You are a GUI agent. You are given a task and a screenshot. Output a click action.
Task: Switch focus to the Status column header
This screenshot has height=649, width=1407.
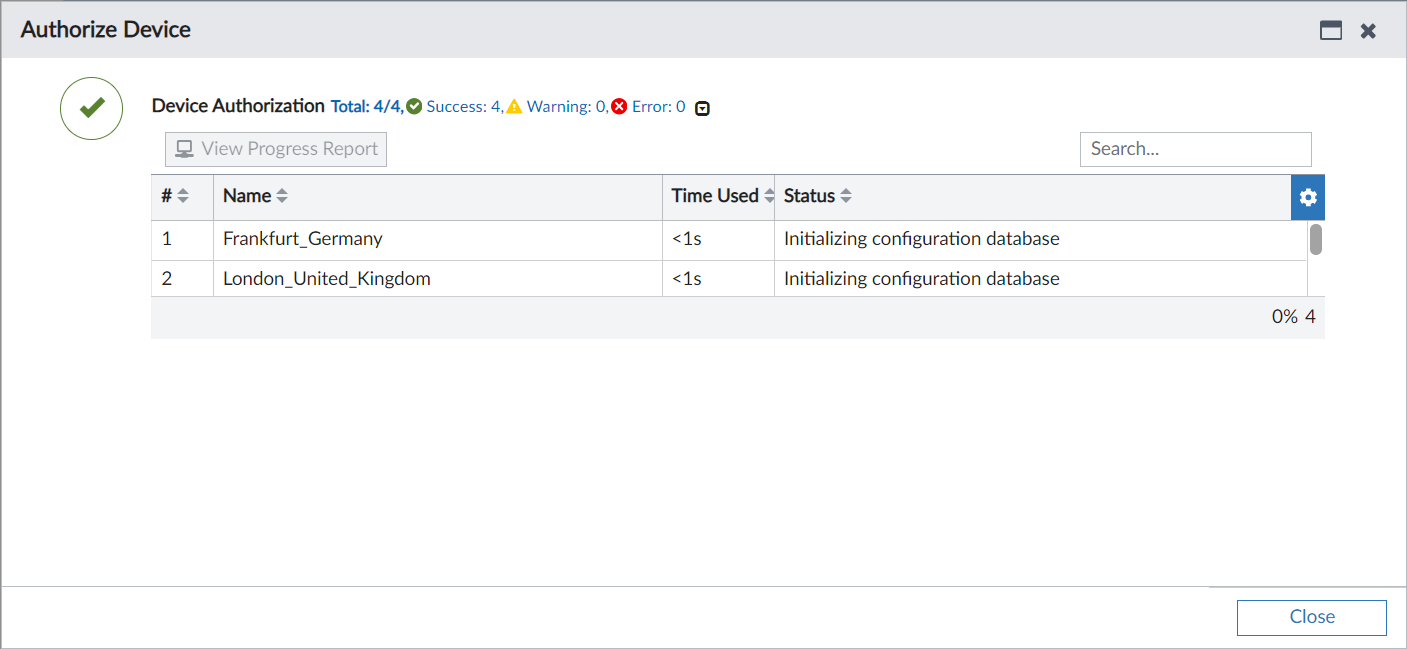pyautogui.click(x=810, y=195)
